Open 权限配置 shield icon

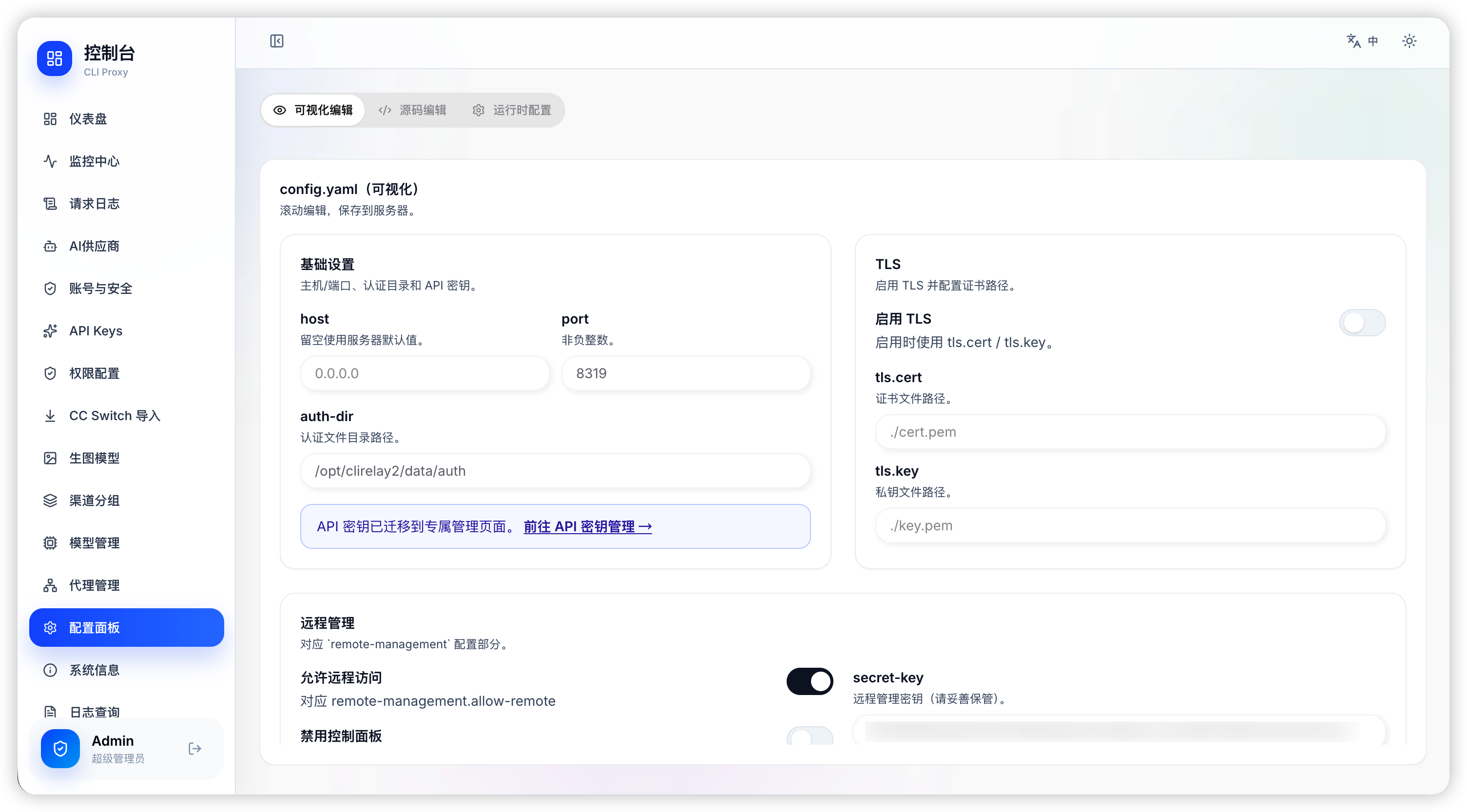coord(50,373)
